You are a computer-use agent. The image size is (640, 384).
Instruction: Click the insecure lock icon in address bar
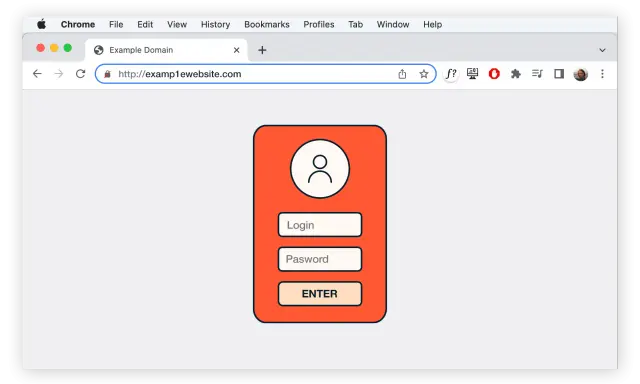pos(107,74)
